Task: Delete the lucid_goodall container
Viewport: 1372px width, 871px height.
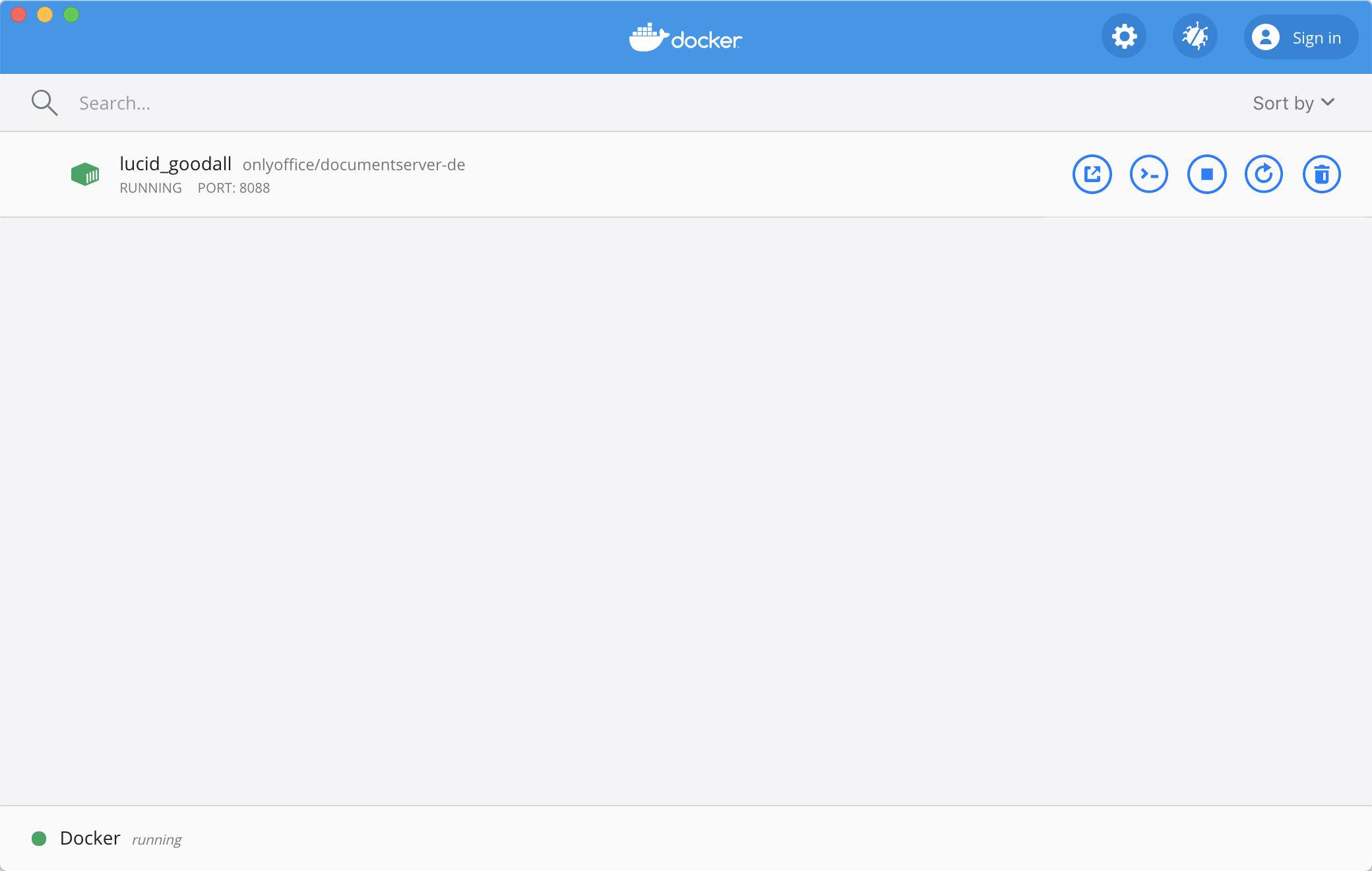Action: (x=1321, y=174)
